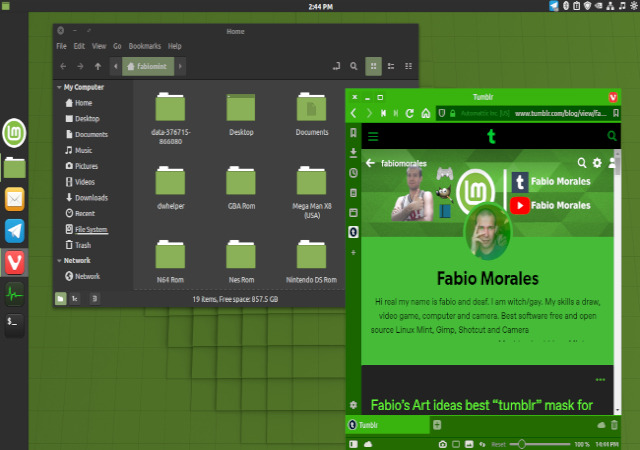This screenshot has width=640, height=450.
Task: Switch file manager to compact view
Action: click(408, 66)
